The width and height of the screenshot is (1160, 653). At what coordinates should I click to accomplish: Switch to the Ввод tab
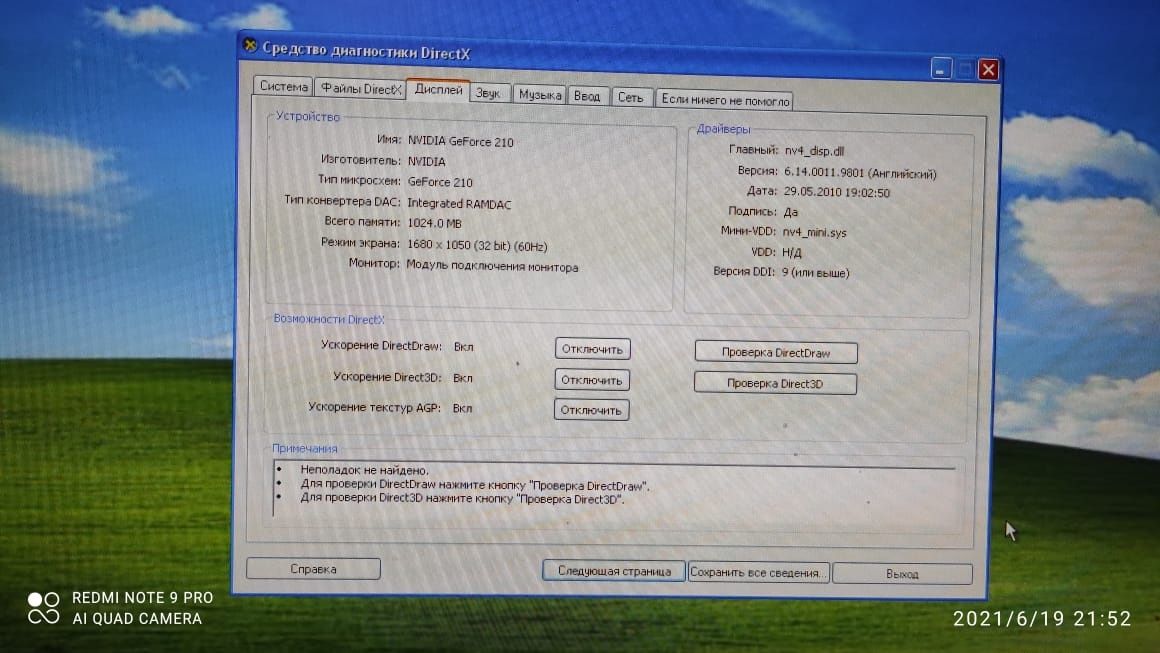tap(587, 96)
